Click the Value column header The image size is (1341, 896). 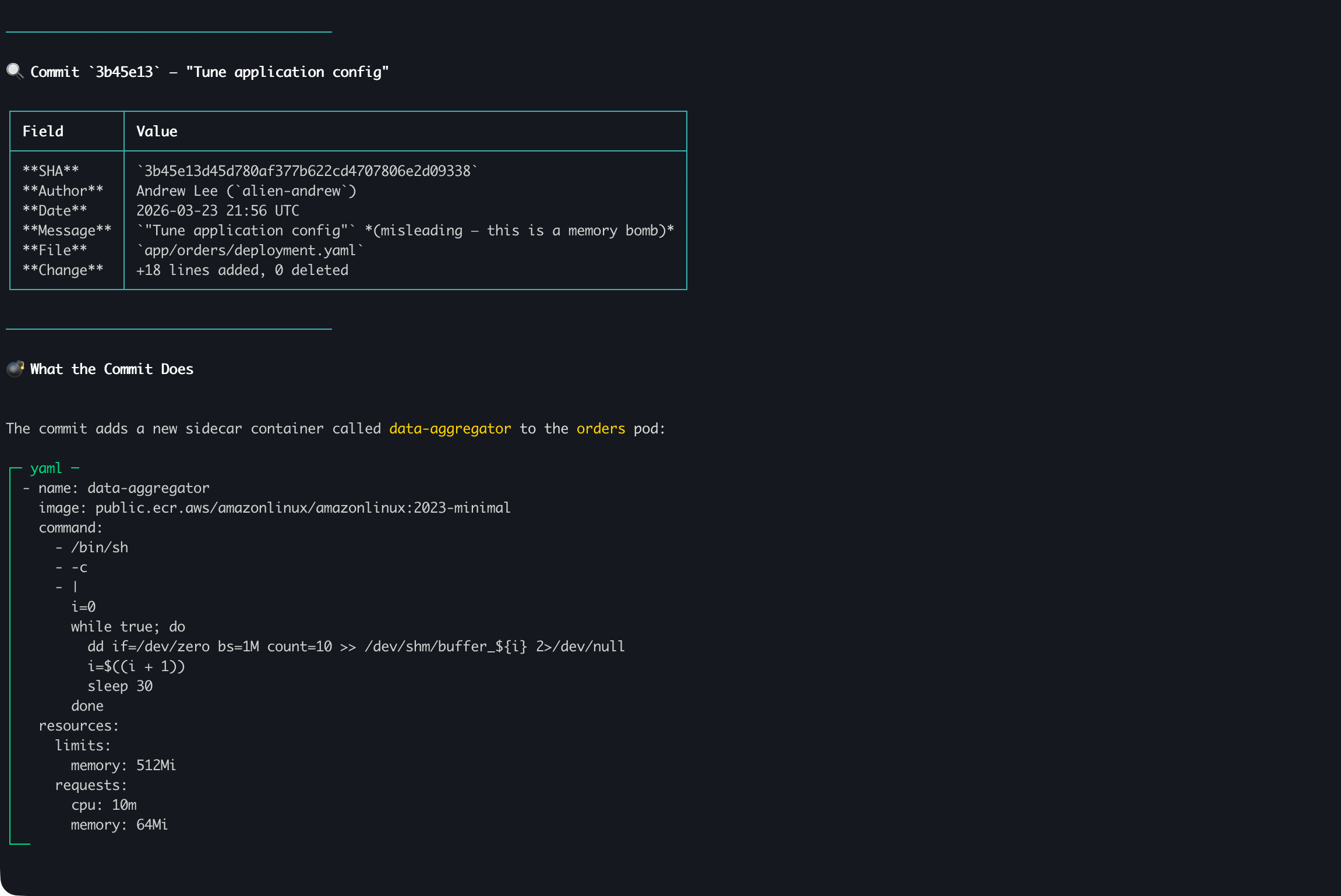pyautogui.click(x=157, y=132)
